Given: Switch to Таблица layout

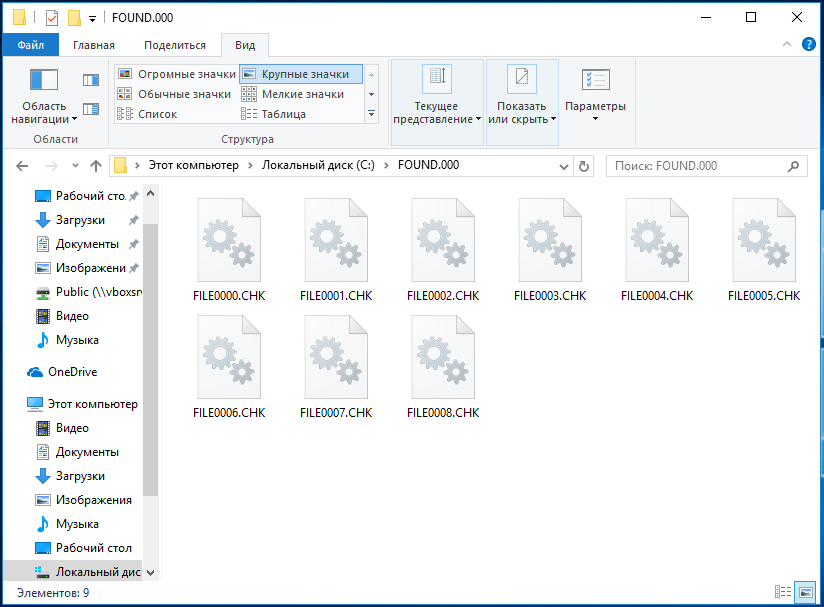Looking at the screenshot, I should (x=273, y=114).
